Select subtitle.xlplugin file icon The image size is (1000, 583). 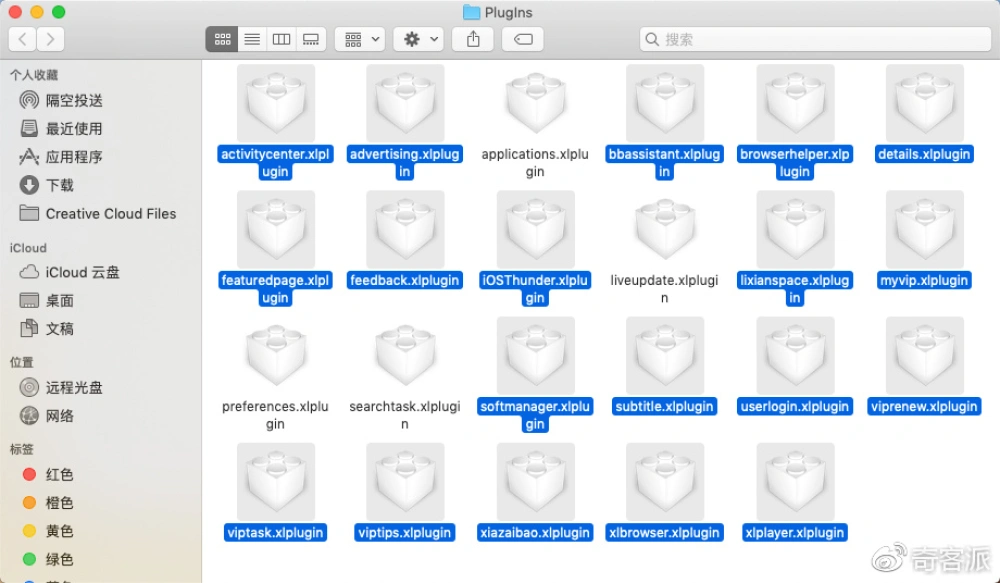tap(665, 355)
